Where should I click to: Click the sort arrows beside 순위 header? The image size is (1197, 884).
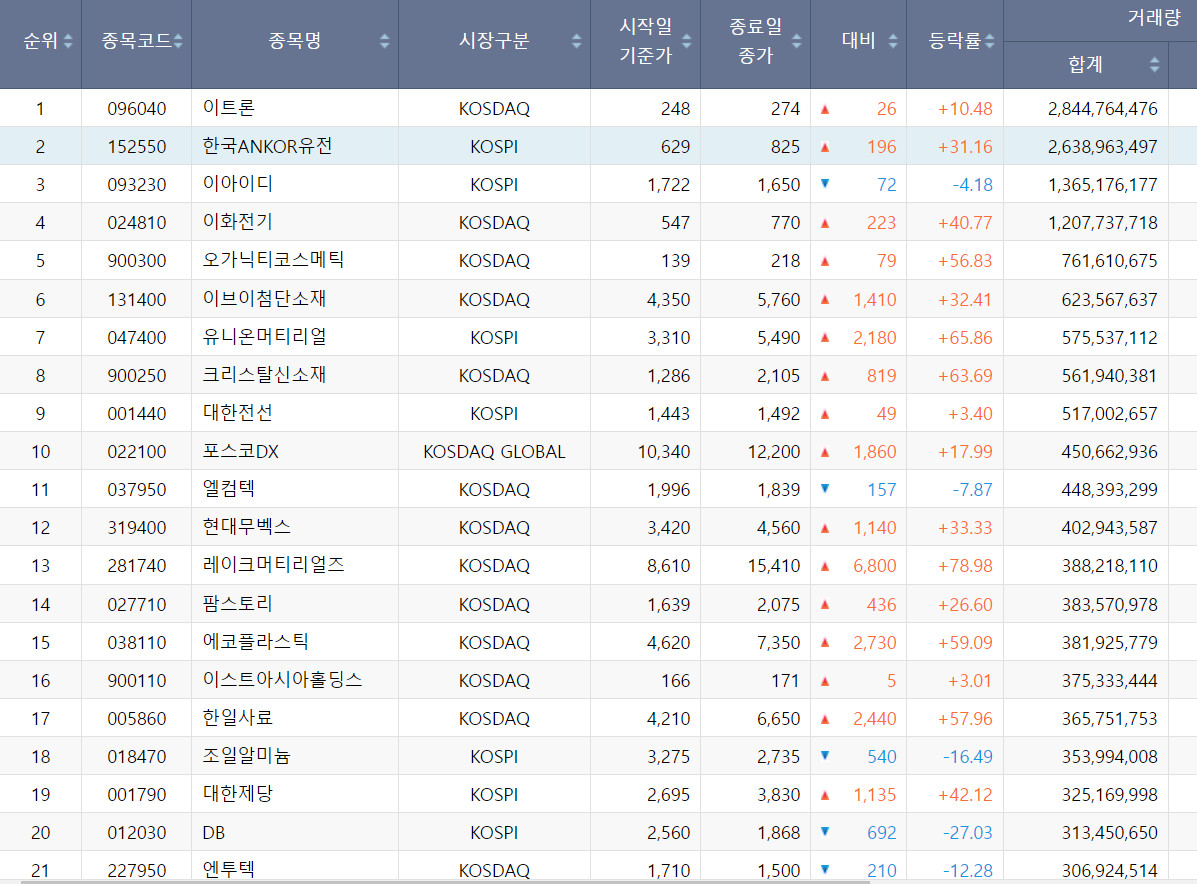[x=68, y=41]
